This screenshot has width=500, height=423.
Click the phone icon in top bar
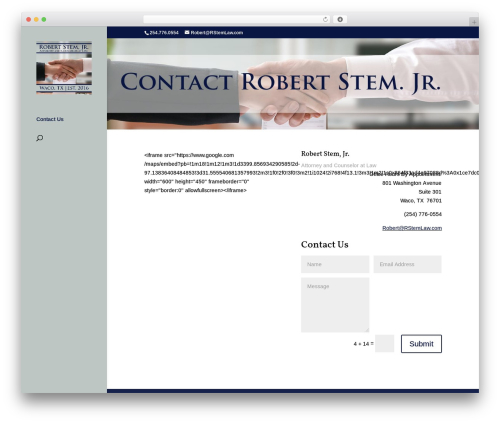tap(146, 33)
